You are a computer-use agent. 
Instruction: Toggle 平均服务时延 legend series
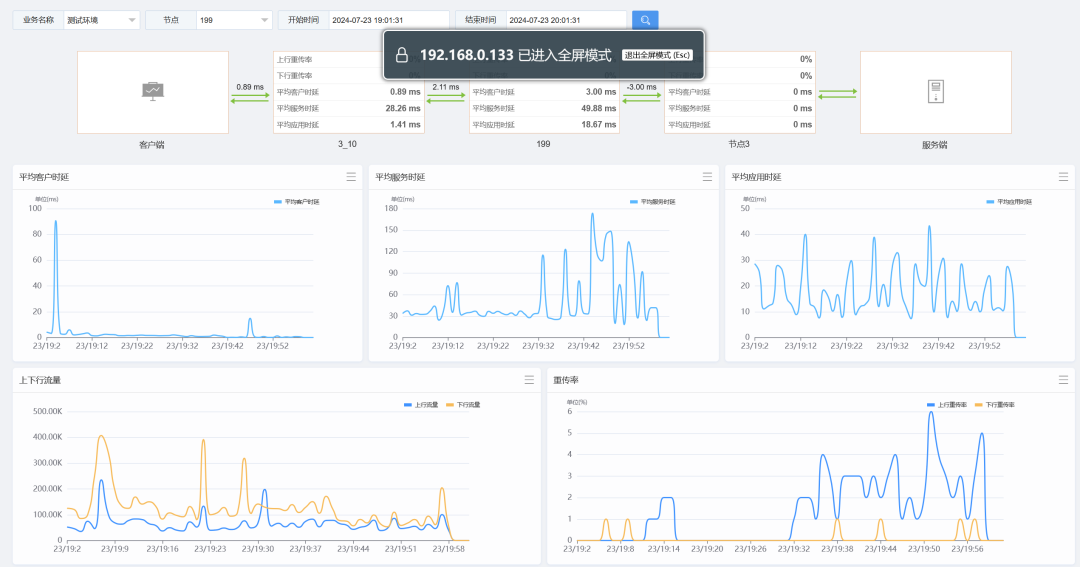[x=653, y=202]
